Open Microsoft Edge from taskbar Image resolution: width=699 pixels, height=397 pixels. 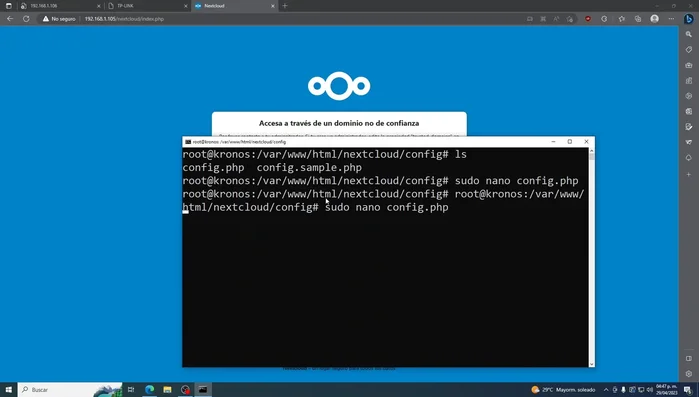[x=149, y=389]
